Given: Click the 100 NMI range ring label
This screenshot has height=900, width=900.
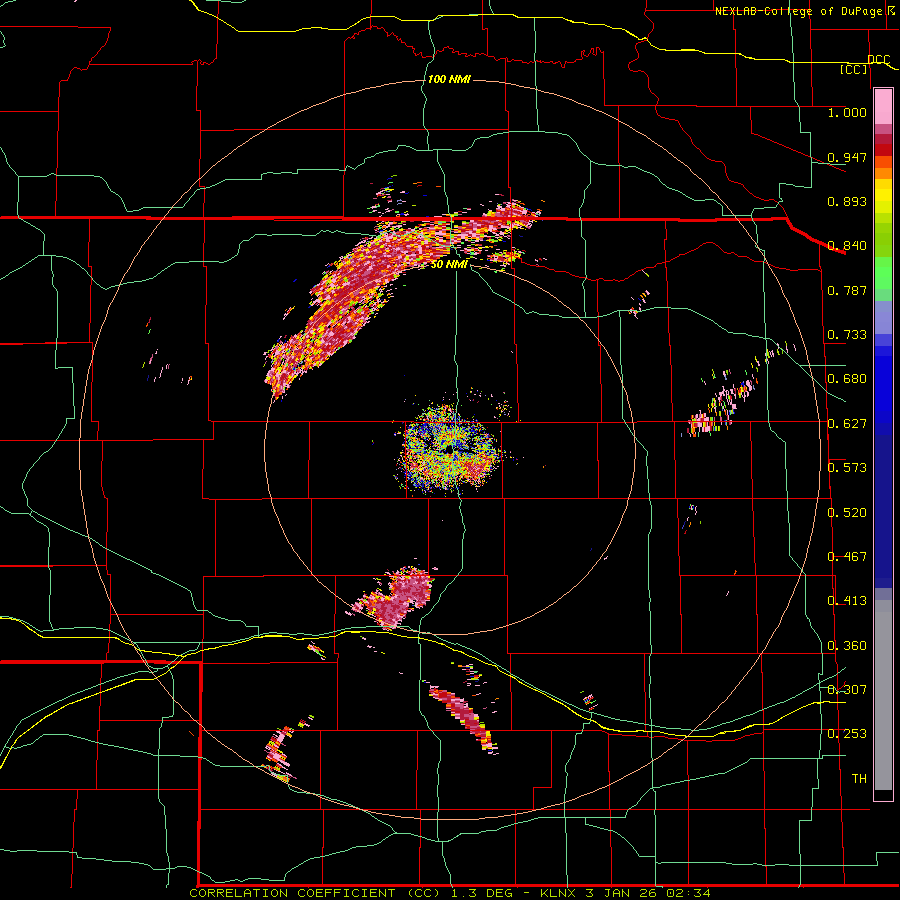Looking at the screenshot, I should click(x=449, y=79).
